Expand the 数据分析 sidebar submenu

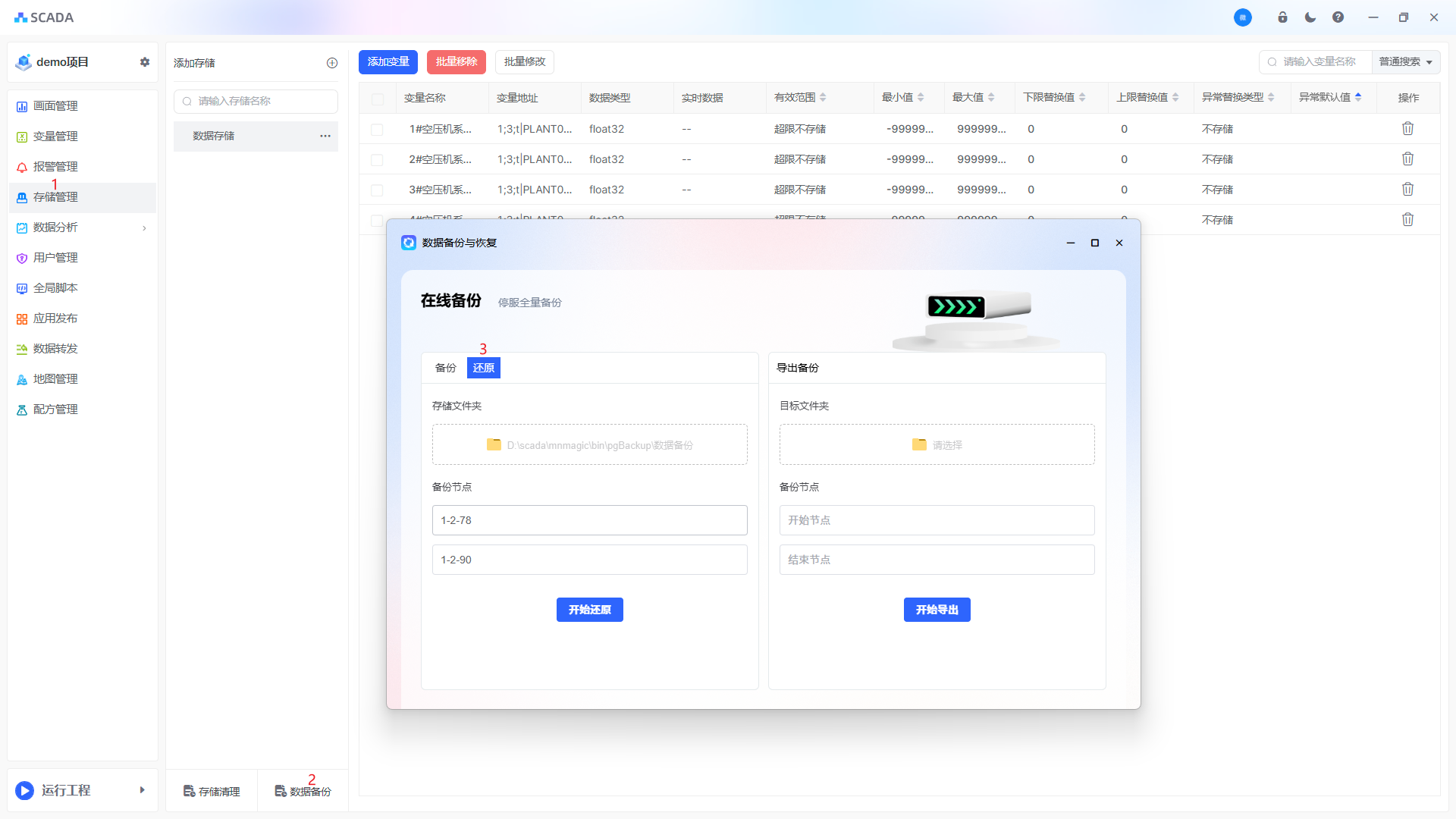coord(144,227)
